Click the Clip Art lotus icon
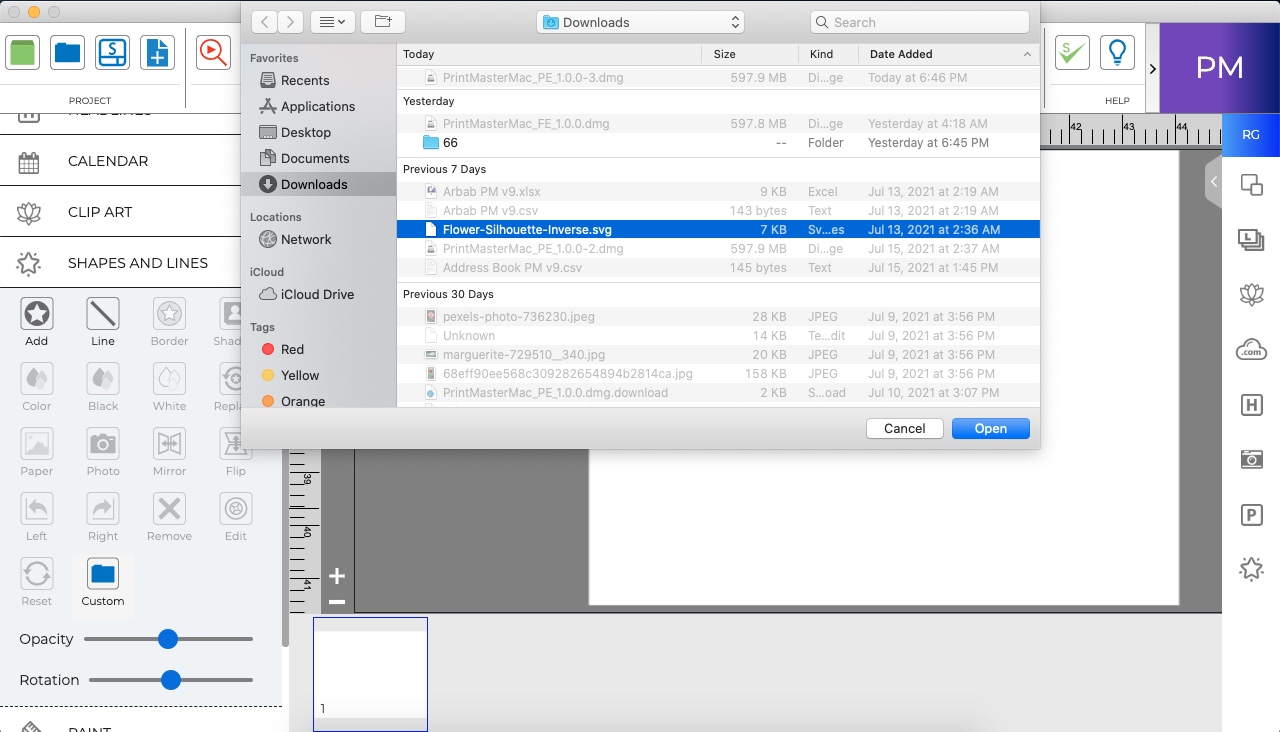The width and height of the screenshot is (1280, 732). click(29, 212)
